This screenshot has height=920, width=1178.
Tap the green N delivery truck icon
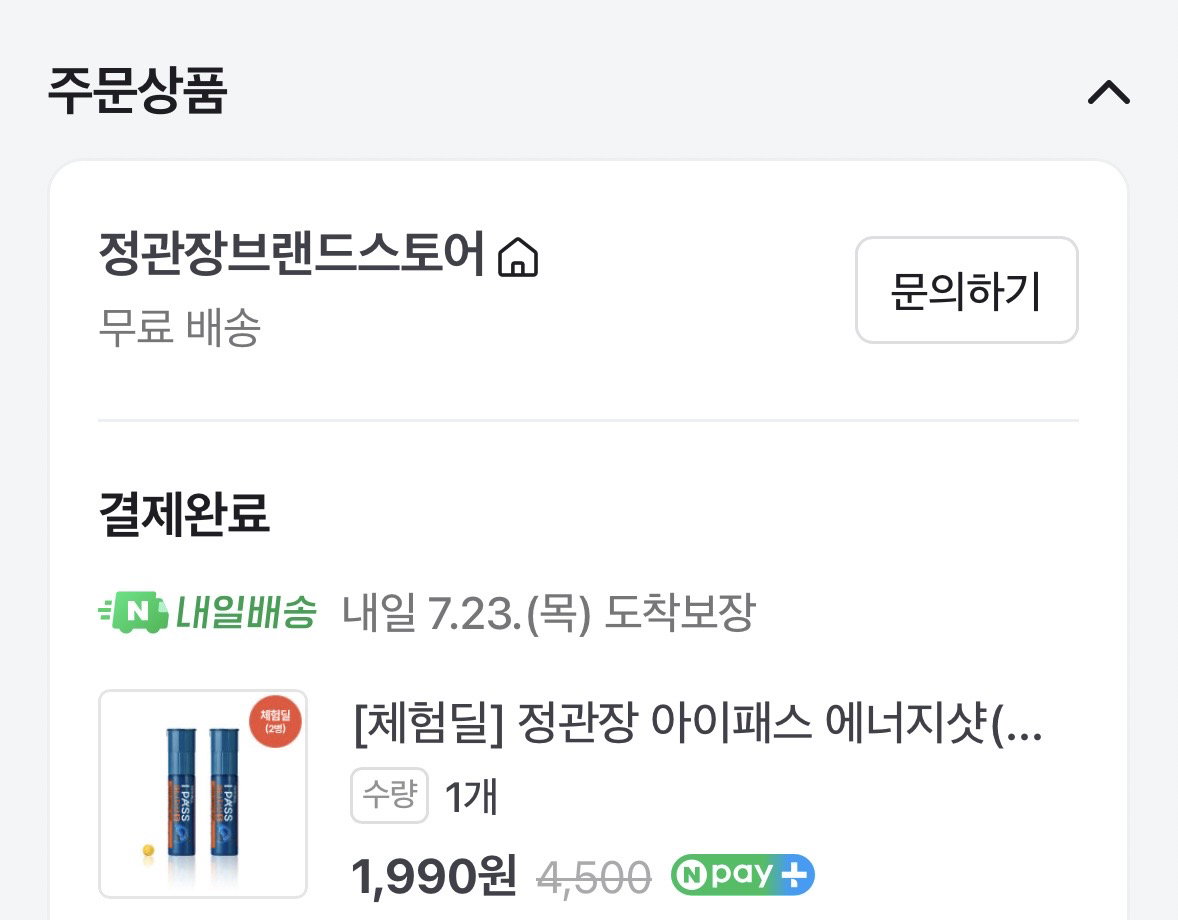click(x=134, y=612)
